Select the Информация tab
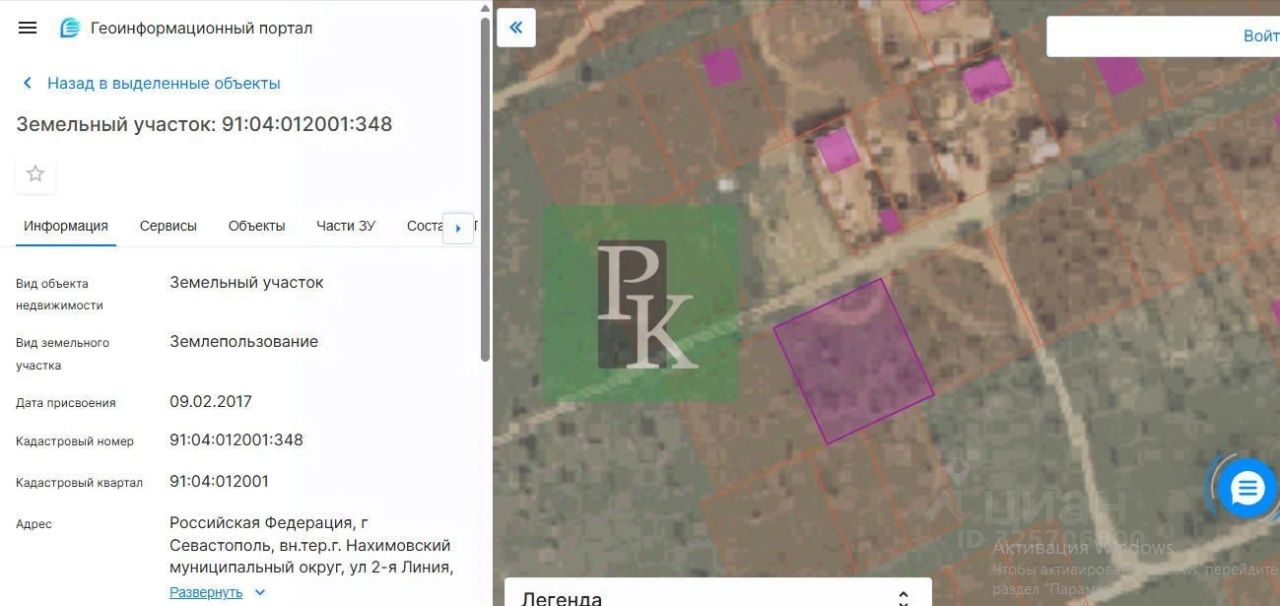Image resolution: width=1280 pixels, height=606 pixels. (x=66, y=226)
